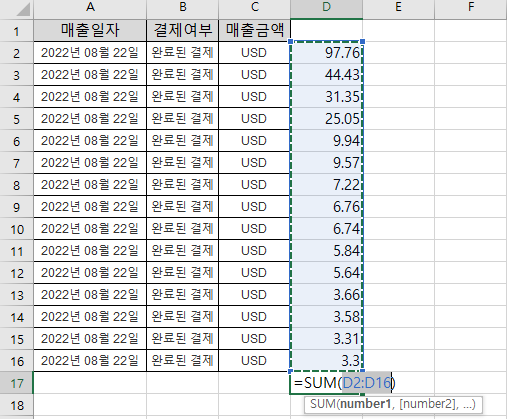Viewport: 507px width, 419px height.
Task: Select row 17 header
Action: point(16,383)
